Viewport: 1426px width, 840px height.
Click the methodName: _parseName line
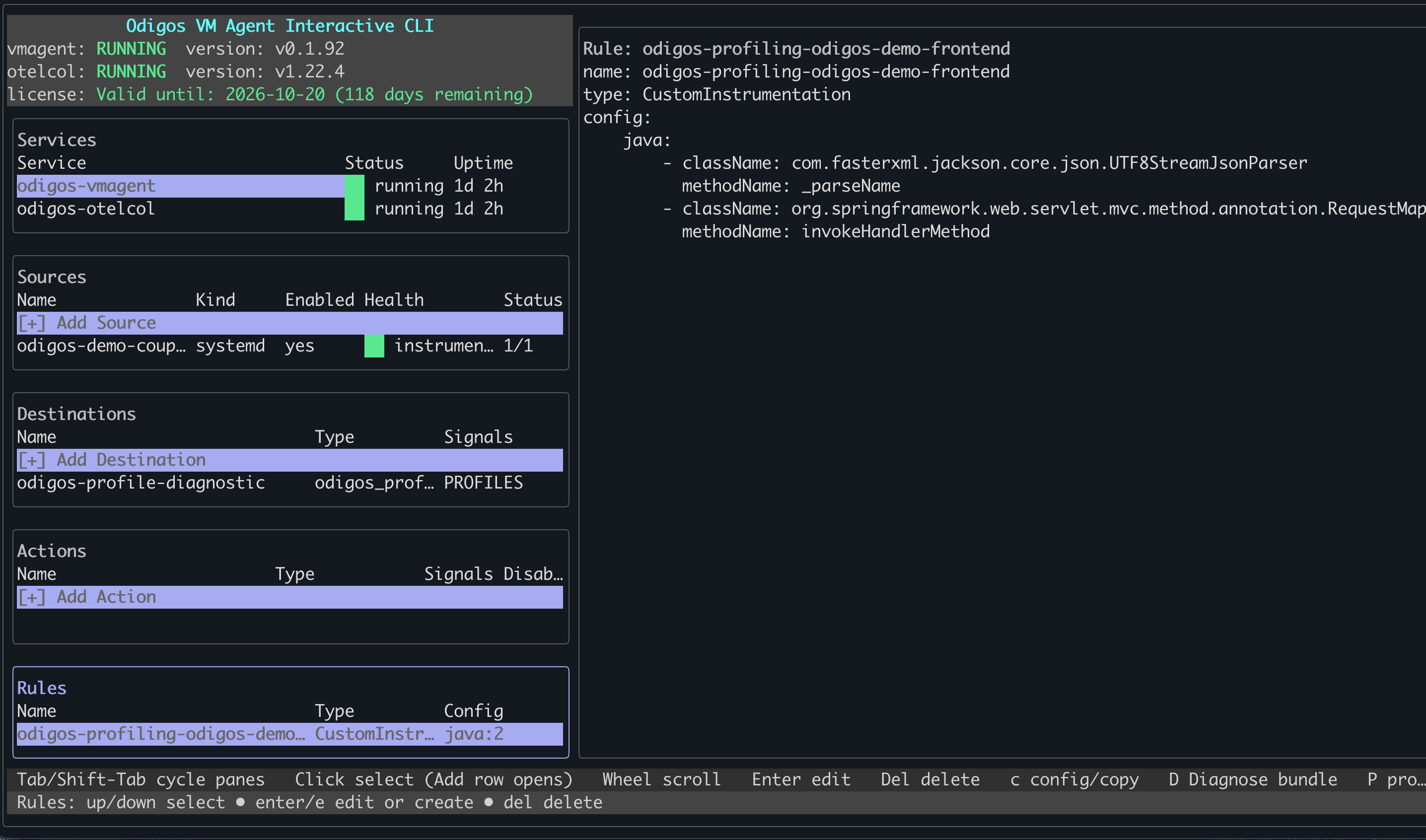point(791,186)
